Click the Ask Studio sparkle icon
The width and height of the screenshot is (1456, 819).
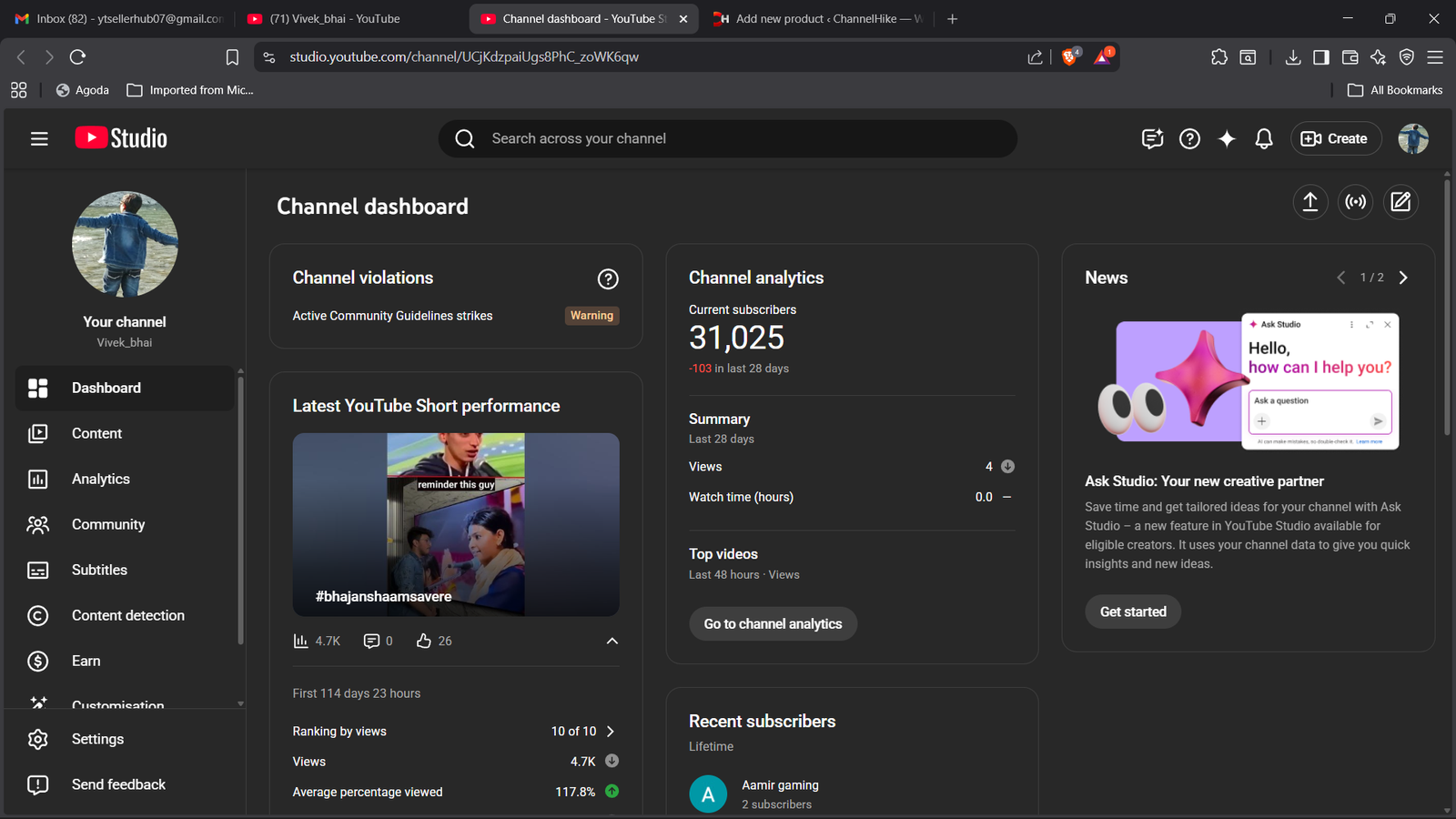click(1227, 138)
